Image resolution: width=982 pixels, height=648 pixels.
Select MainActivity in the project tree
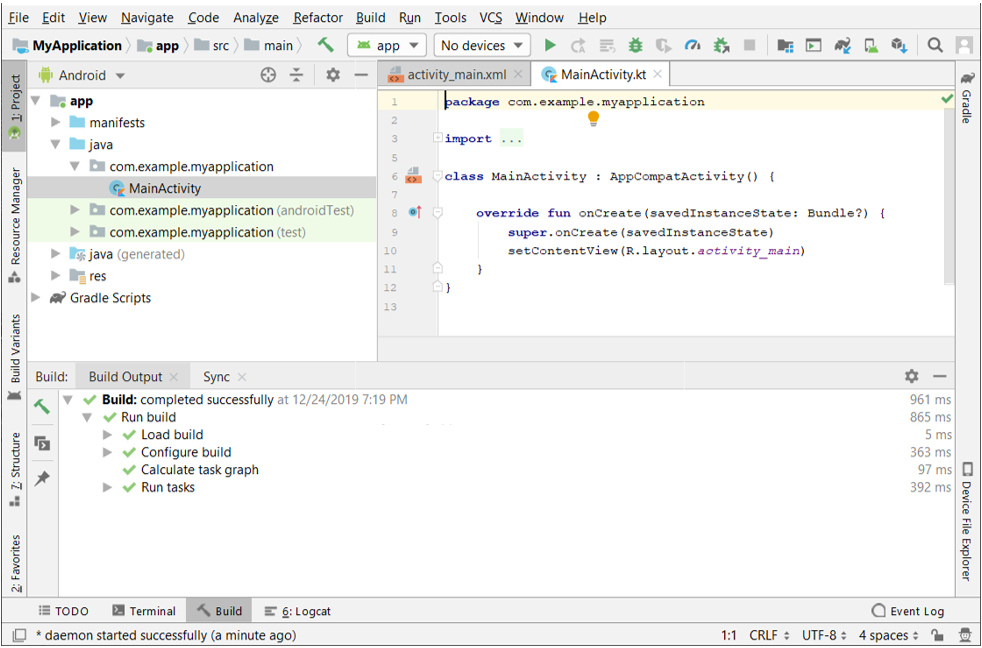[x=164, y=188]
